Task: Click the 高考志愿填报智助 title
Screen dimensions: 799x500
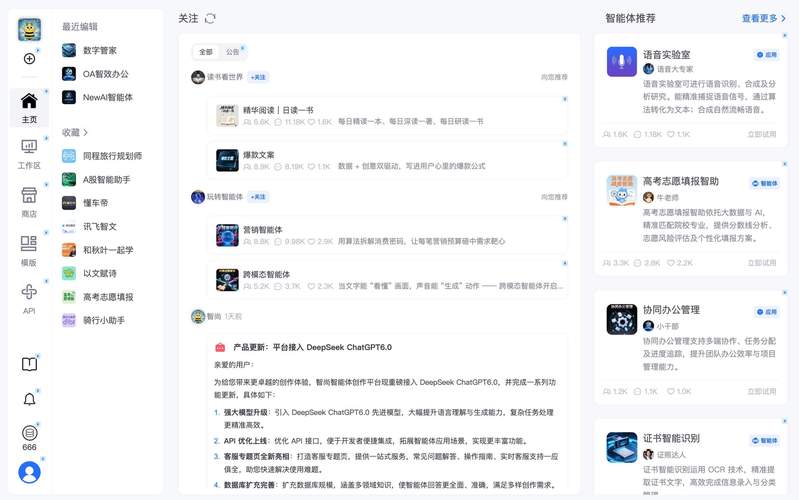Action: pos(680,181)
